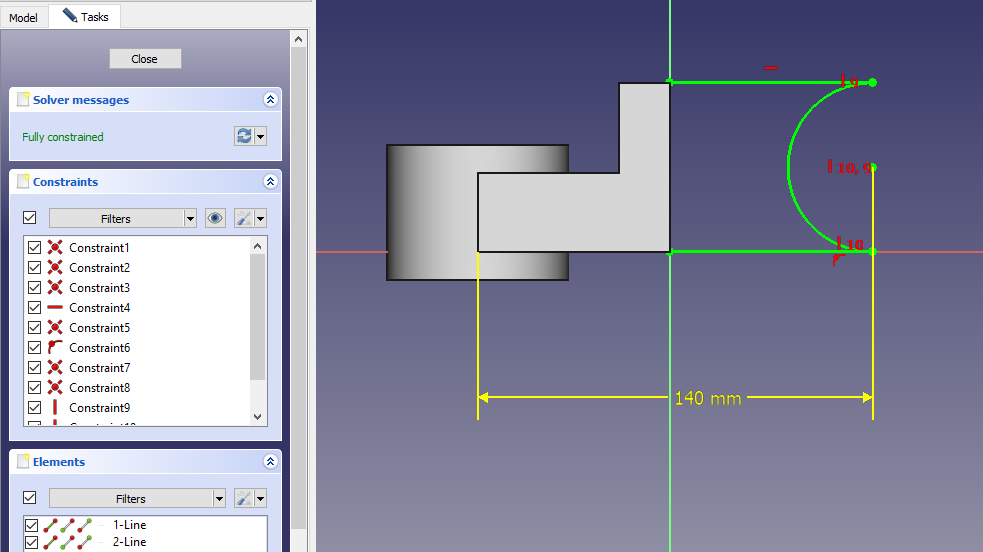Select Constraint5 in the constraints list
Image resolution: width=983 pixels, height=552 pixels.
click(x=99, y=328)
